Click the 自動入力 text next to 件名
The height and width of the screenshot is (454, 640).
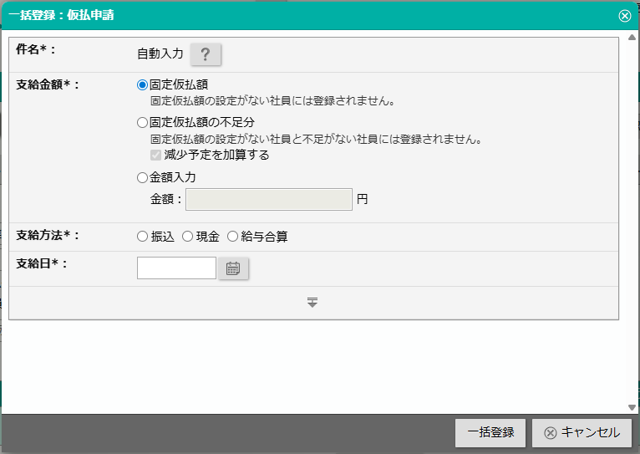click(x=158, y=55)
